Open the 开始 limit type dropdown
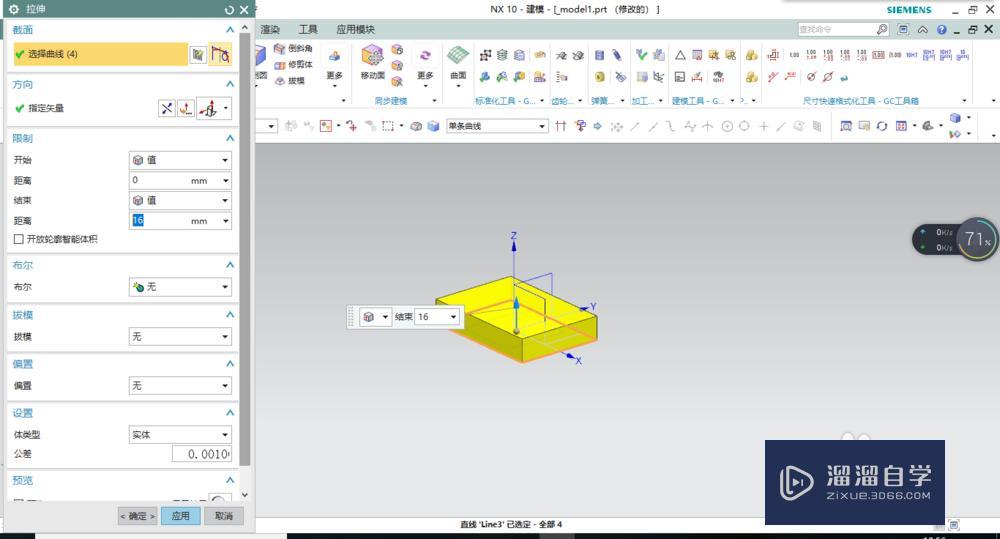The width and height of the screenshot is (1000, 539). coord(180,160)
